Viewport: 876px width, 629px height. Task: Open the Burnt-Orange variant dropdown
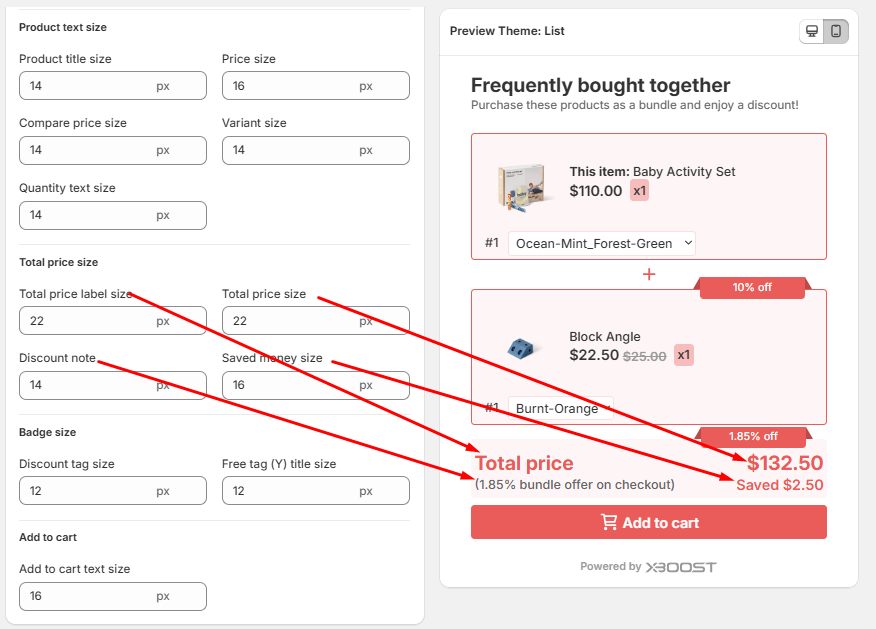[560, 408]
